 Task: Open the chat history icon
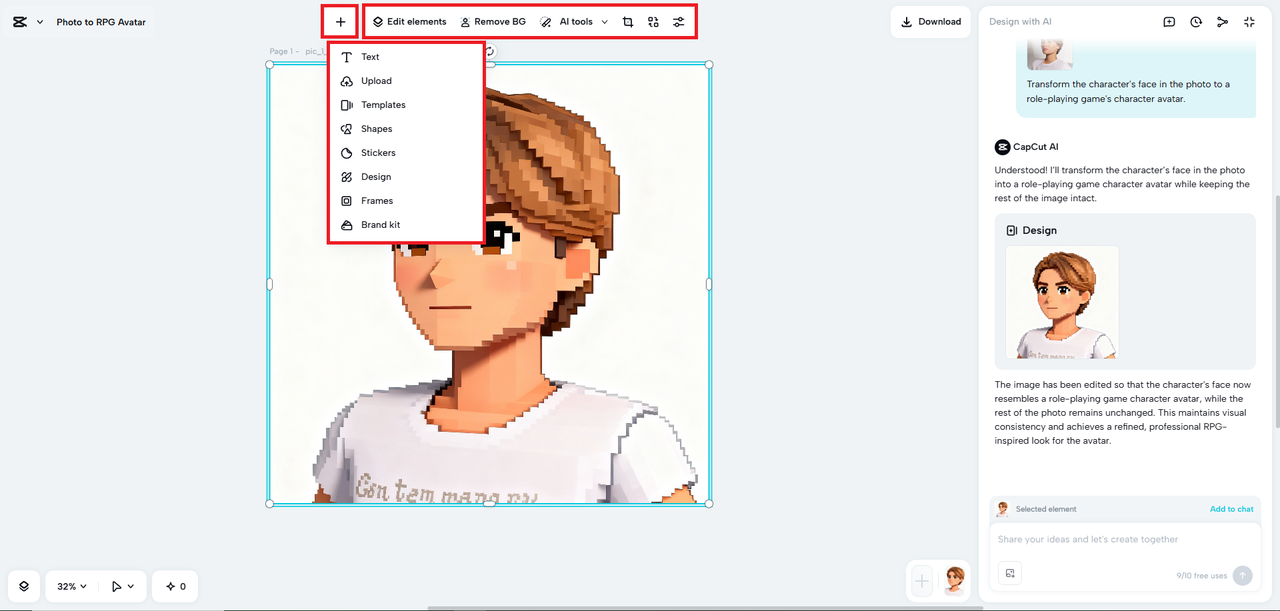1196,21
